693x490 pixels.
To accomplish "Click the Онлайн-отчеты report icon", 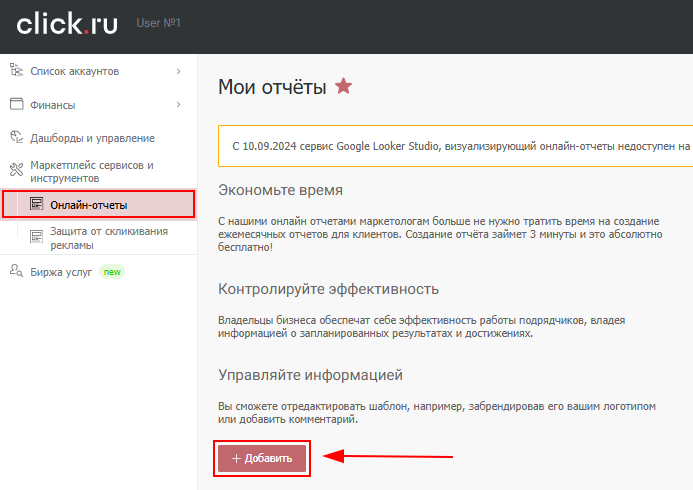I will pyautogui.click(x=37, y=205).
